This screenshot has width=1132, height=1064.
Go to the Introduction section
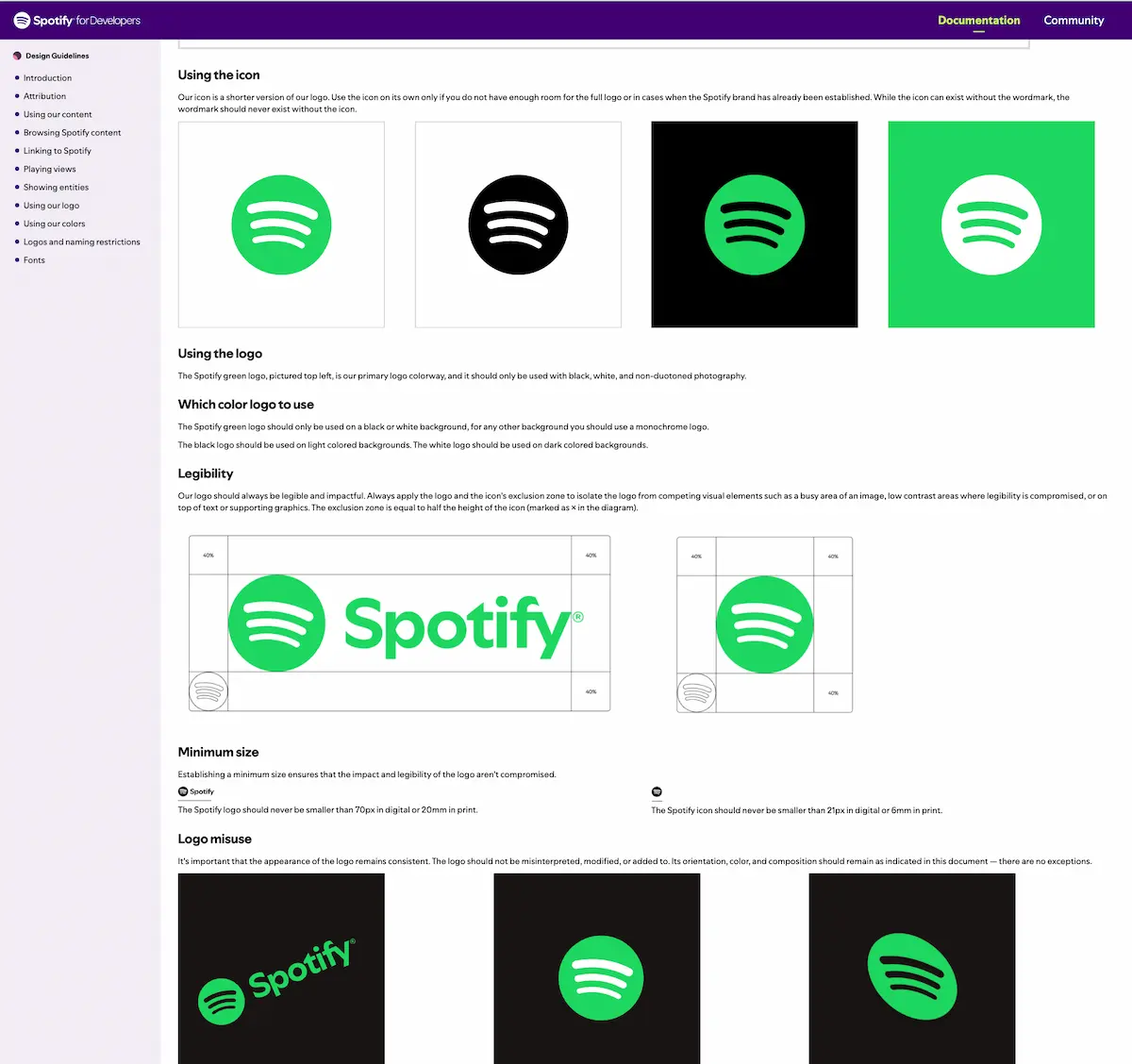(47, 78)
